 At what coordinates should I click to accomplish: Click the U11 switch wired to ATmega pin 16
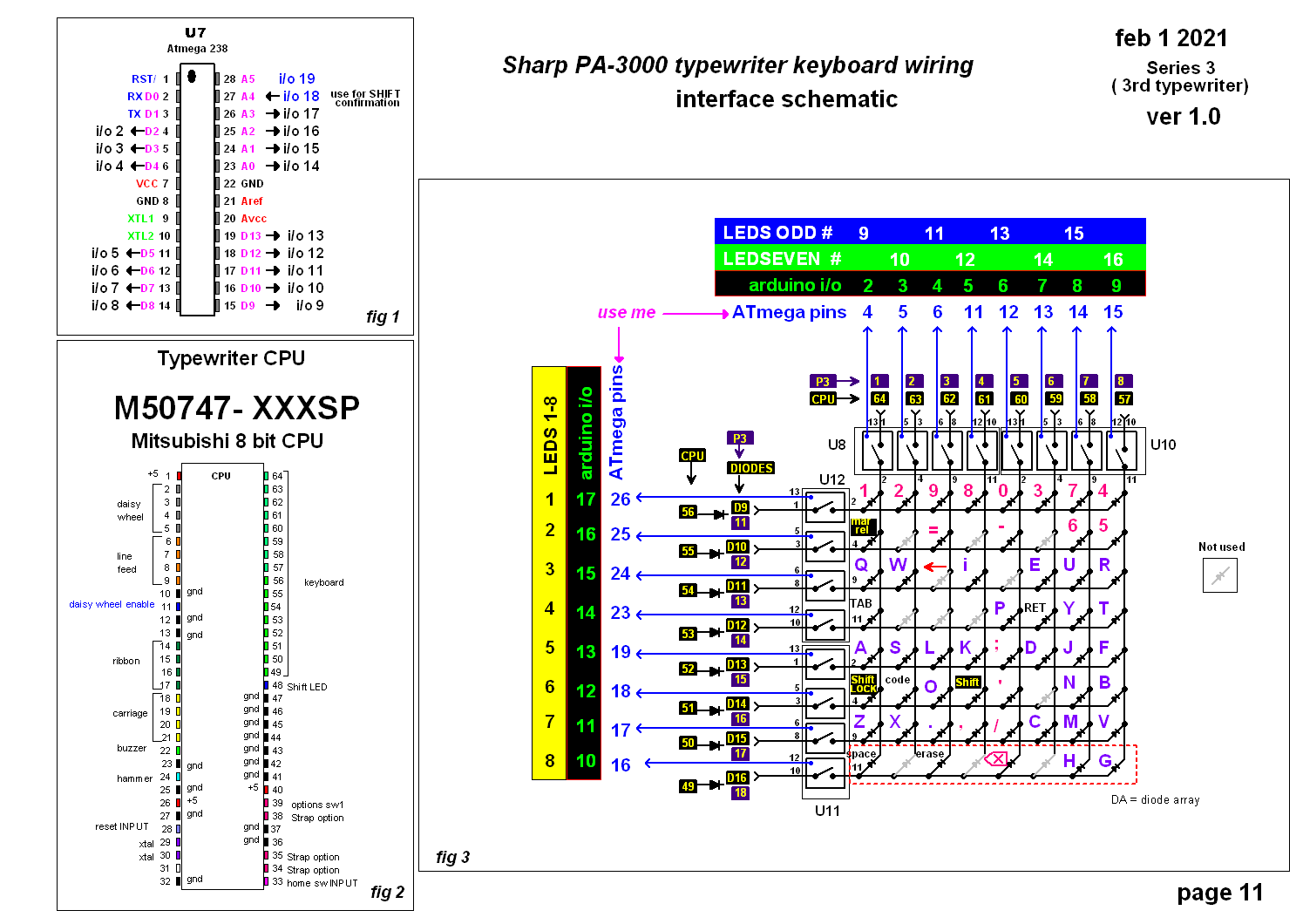pyautogui.click(x=825, y=772)
